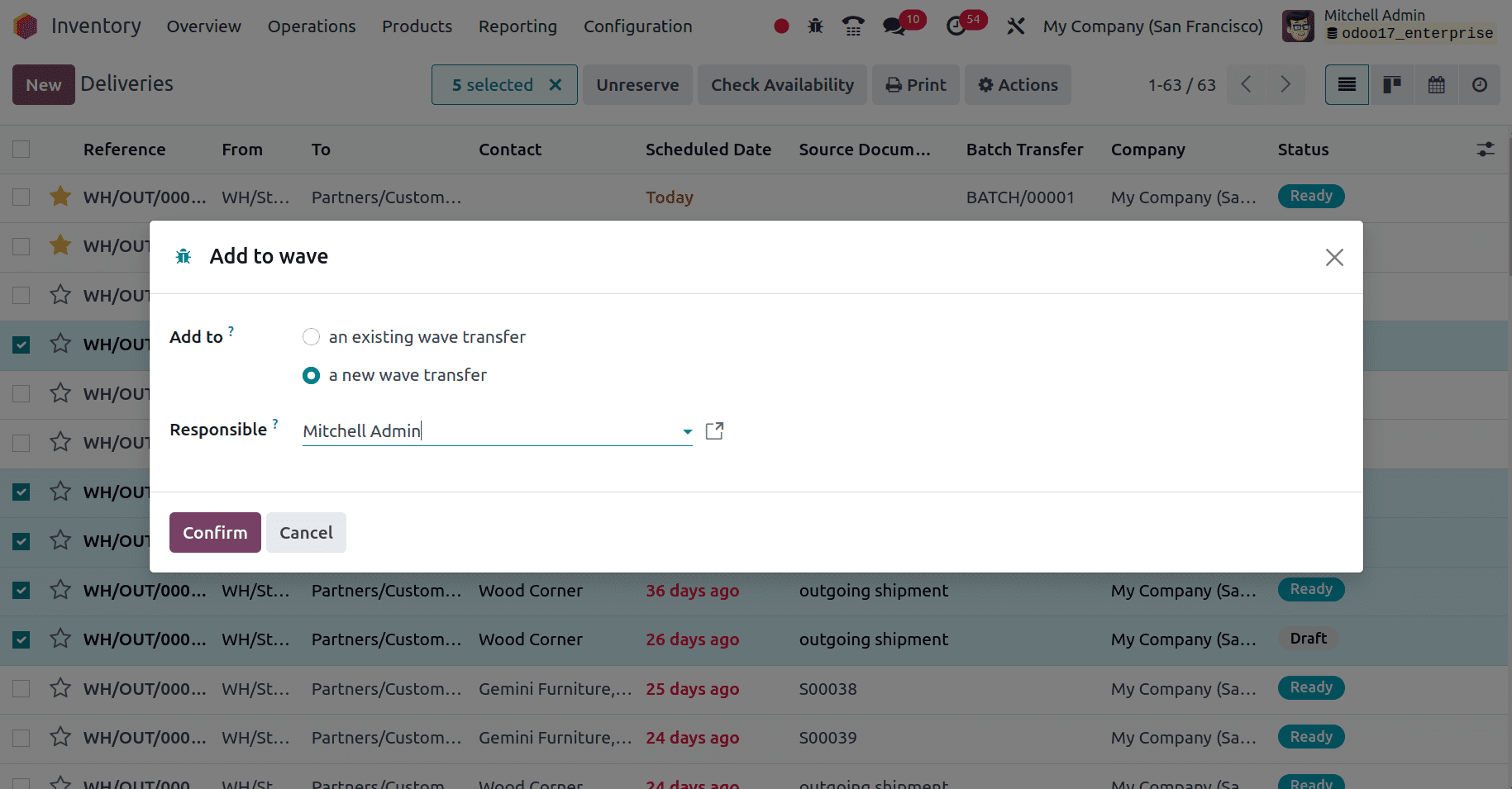Select 'a new wave transfer' option

[312, 376]
